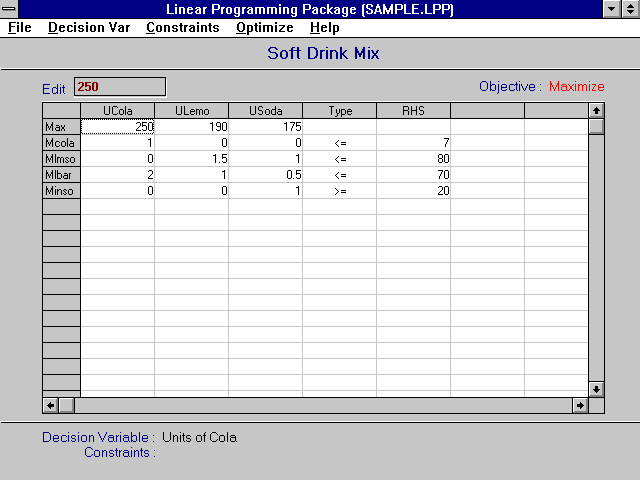Image resolution: width=640 pixels, height=480 pixels.
Task: Click the window system menu icon
Action: pyautogui.click(x=10, y=9)
